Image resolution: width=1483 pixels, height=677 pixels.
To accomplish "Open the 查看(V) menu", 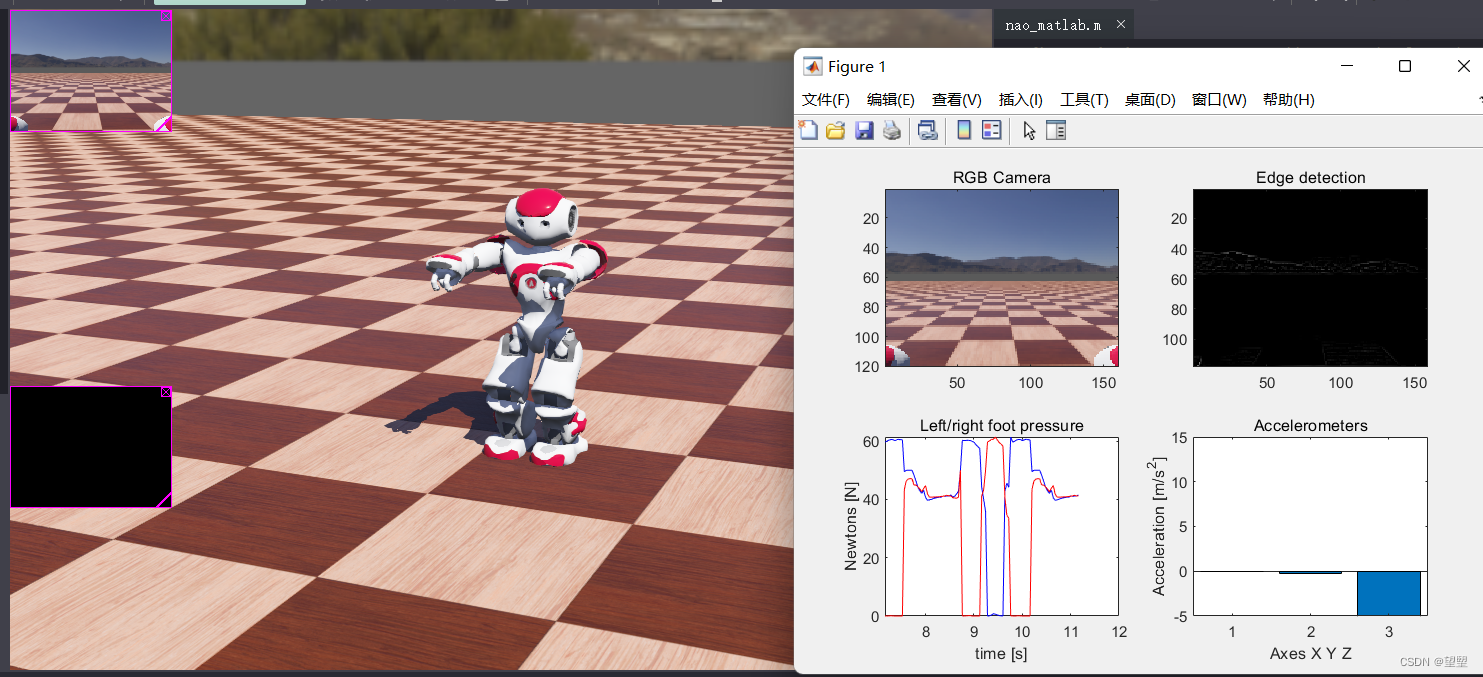I will [x=955, y=99].
